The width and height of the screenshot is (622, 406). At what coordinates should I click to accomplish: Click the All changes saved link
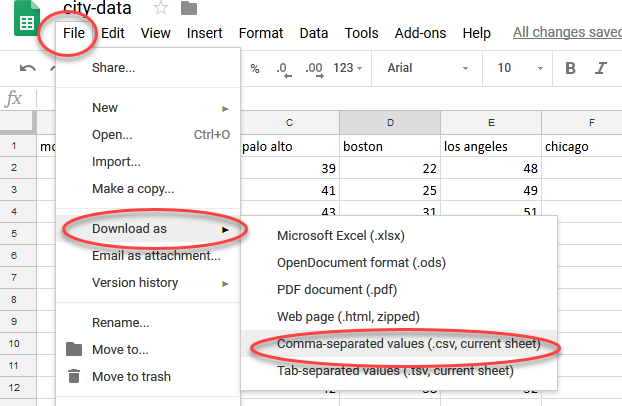[x=567, y=32]
